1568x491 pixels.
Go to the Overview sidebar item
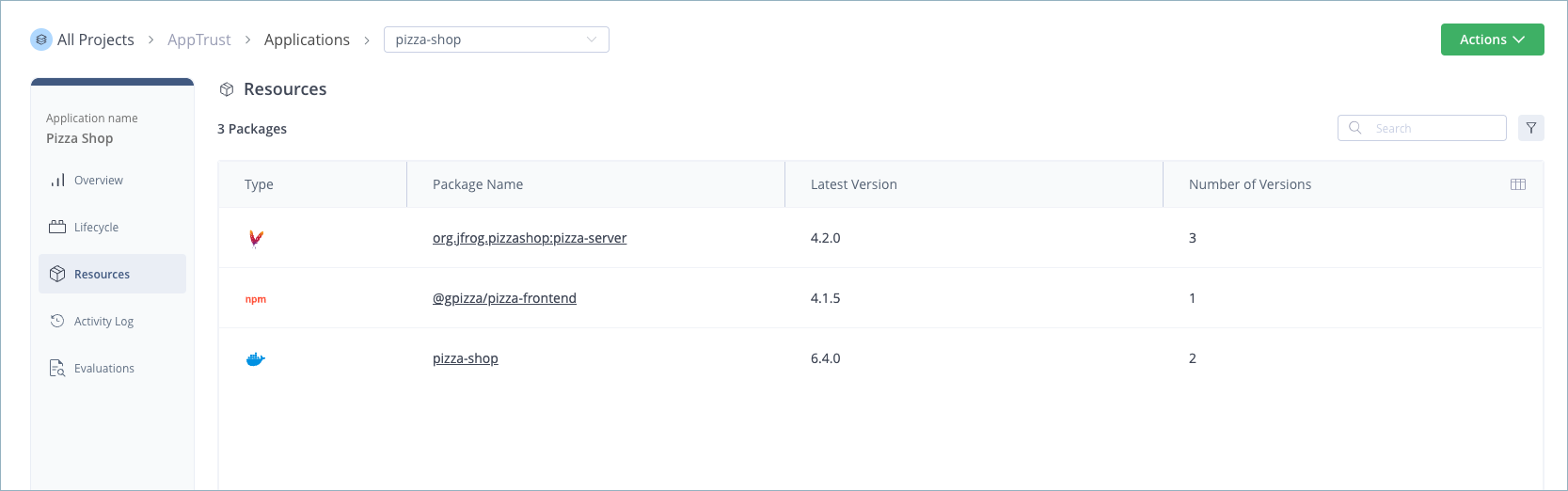(x=113, y=180)
